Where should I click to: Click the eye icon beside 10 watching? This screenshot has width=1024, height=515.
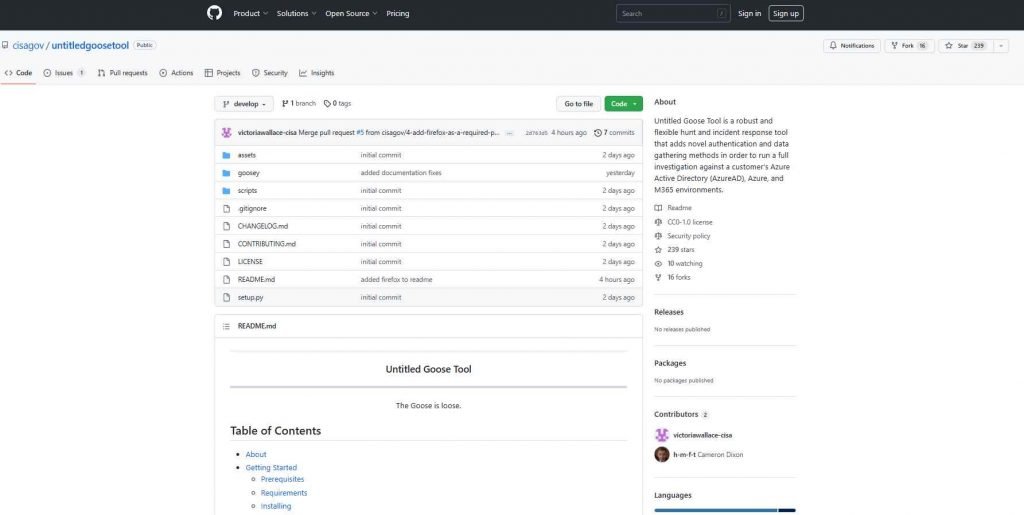coord(658,264)
